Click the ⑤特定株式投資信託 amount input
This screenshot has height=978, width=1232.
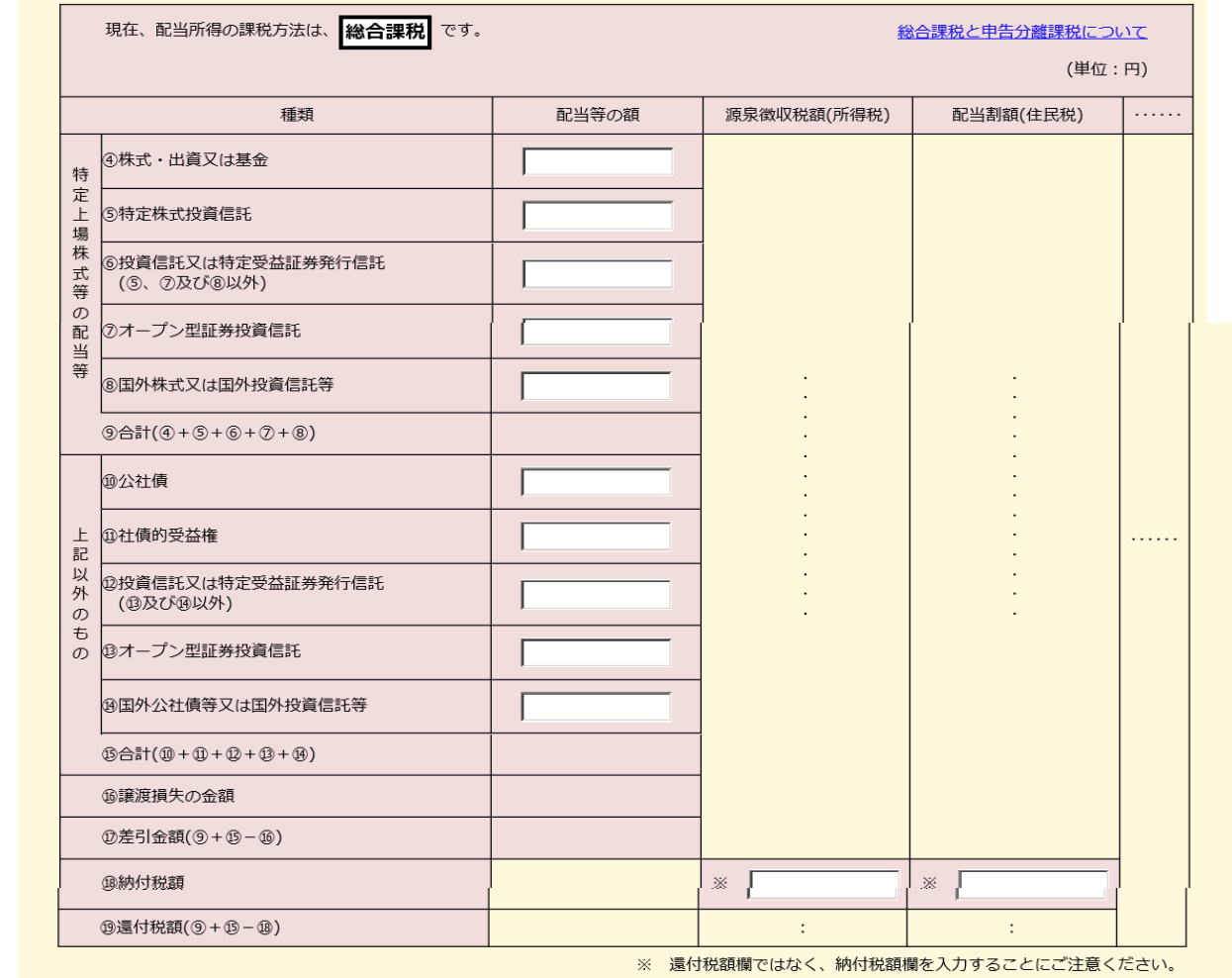point(598,216)
